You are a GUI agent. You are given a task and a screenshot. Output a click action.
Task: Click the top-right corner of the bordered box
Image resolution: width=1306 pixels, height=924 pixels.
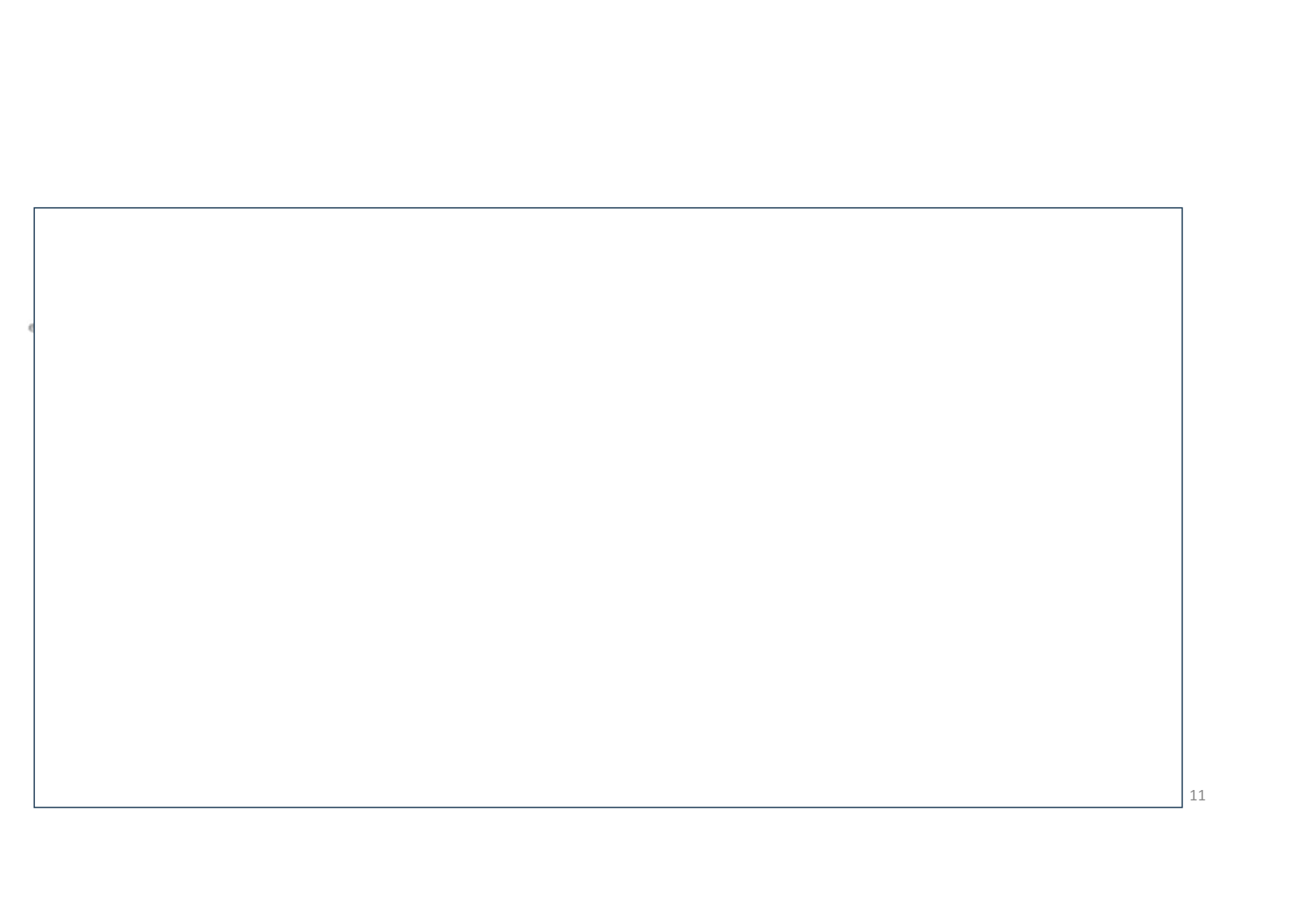click(1182, 208)
